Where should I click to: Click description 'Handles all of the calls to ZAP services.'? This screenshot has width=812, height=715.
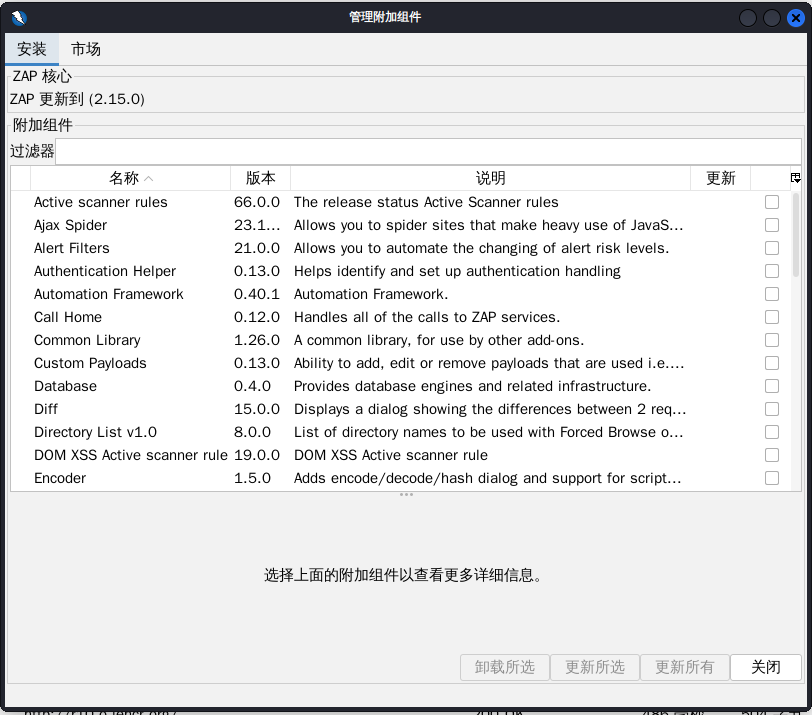(427, 317)
